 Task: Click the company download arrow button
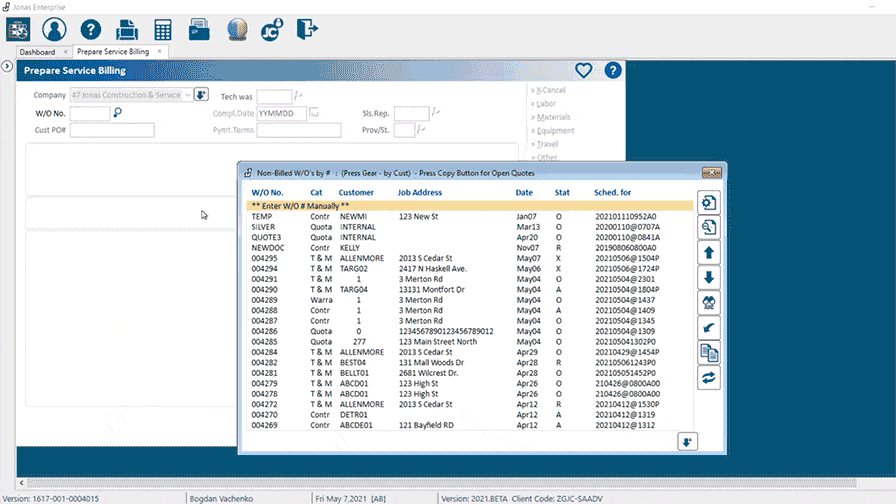tap(201, 95)
